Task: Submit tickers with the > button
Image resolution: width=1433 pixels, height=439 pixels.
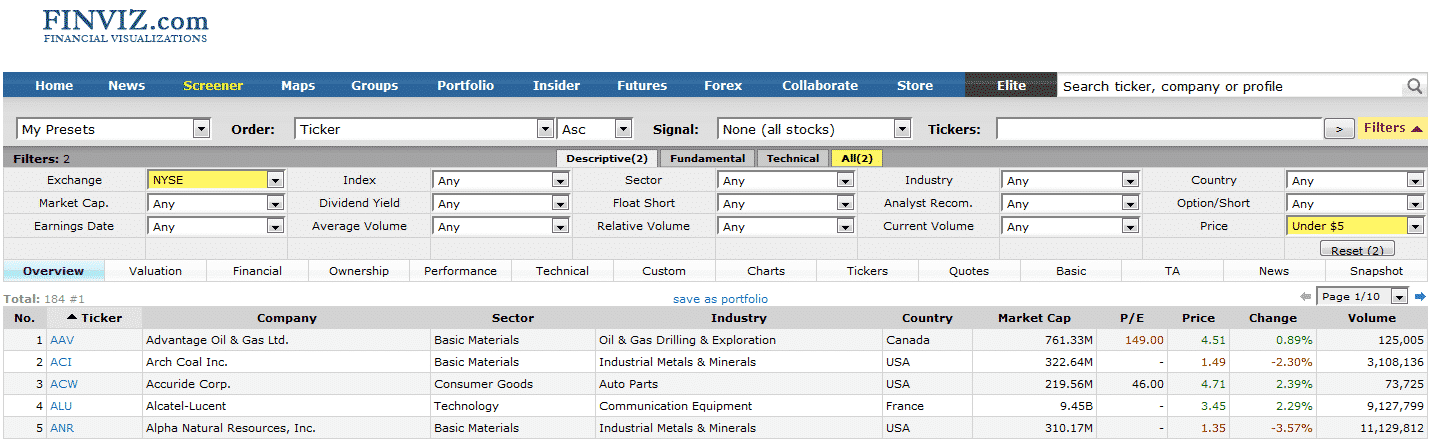Action: [1339, 129]
